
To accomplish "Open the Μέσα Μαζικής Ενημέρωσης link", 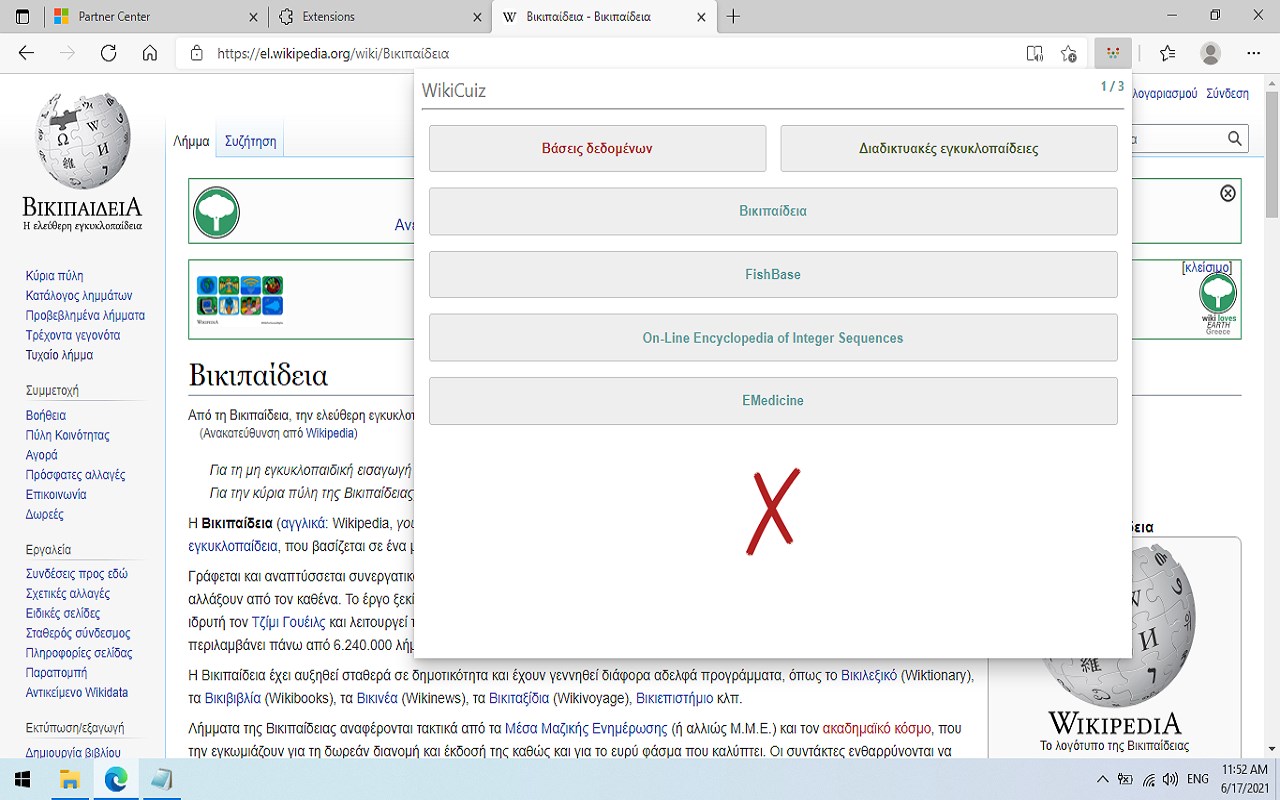I will coord(586,728).
